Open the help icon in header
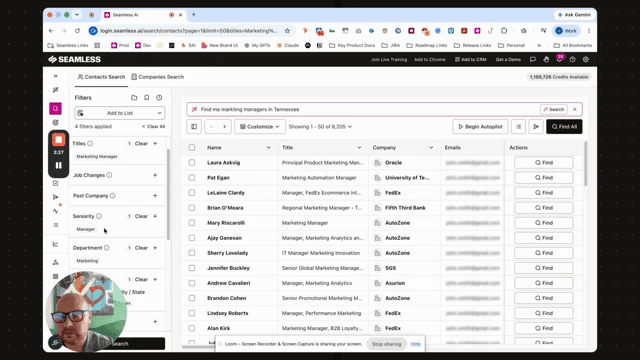Viewport: 640px width, 360px height. pyautogui.click(x=573, y=59)
